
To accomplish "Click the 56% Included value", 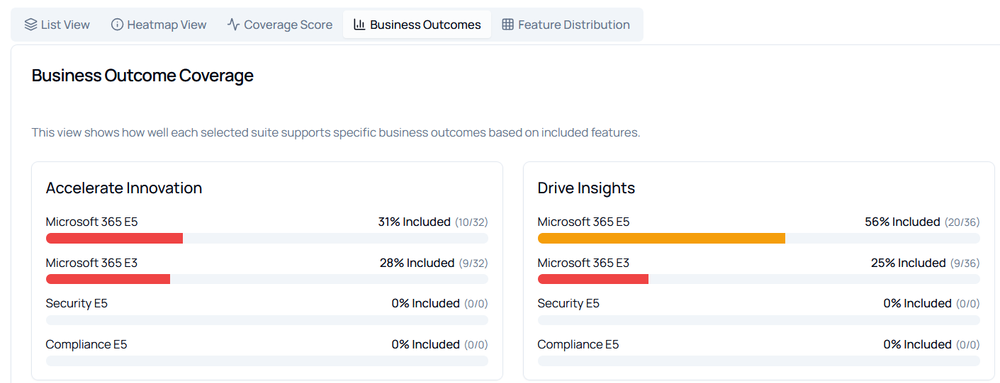I will pos(902,222).
